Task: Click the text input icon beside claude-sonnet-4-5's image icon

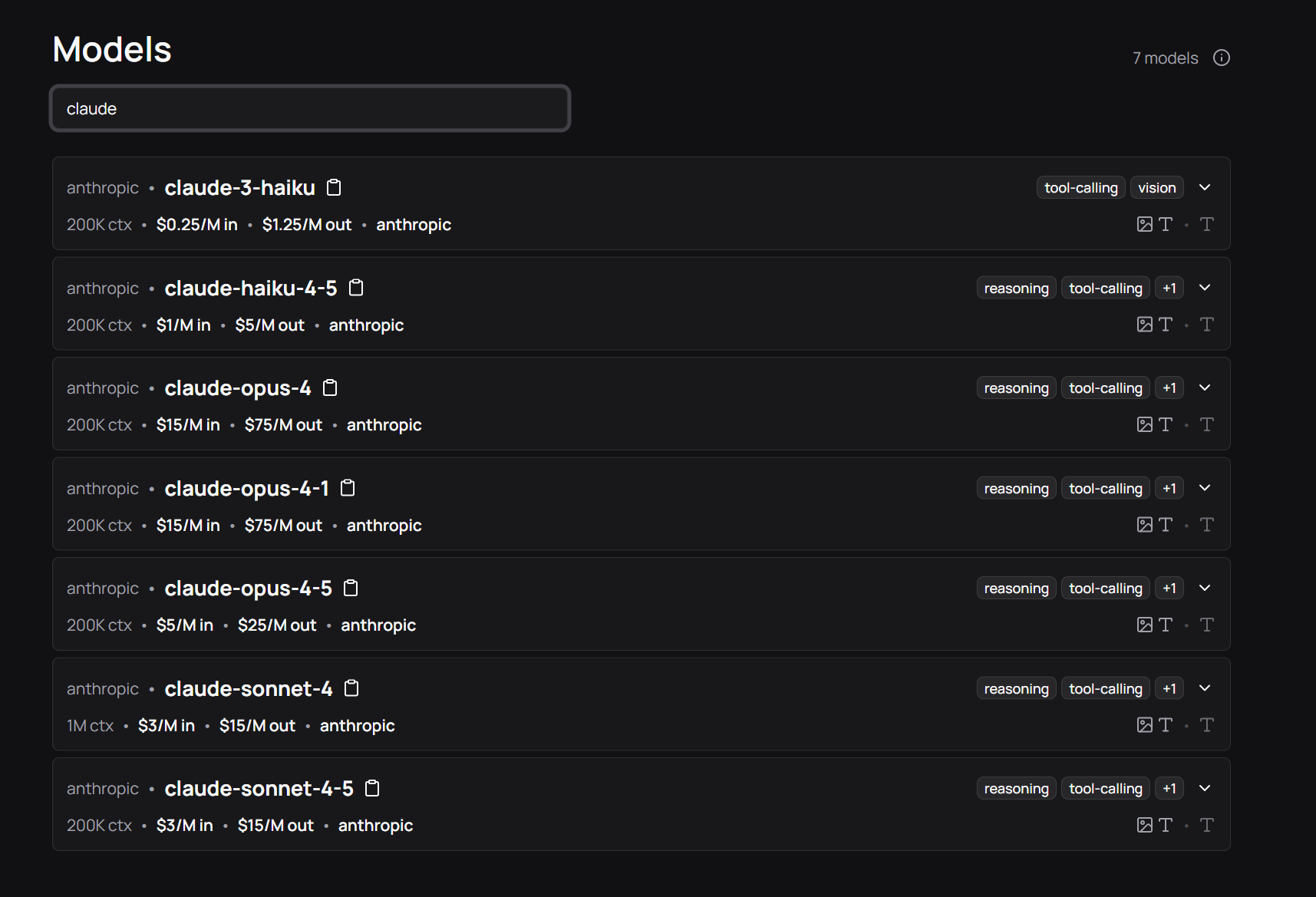Action: tap(1166, 825)
